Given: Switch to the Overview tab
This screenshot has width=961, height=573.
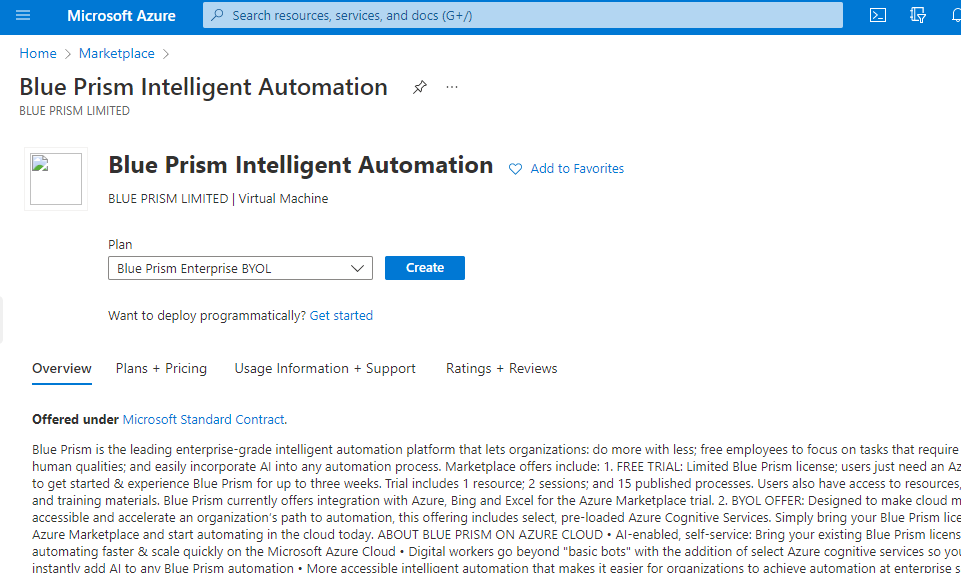Looking at the screenshot, I should [62, 369].
